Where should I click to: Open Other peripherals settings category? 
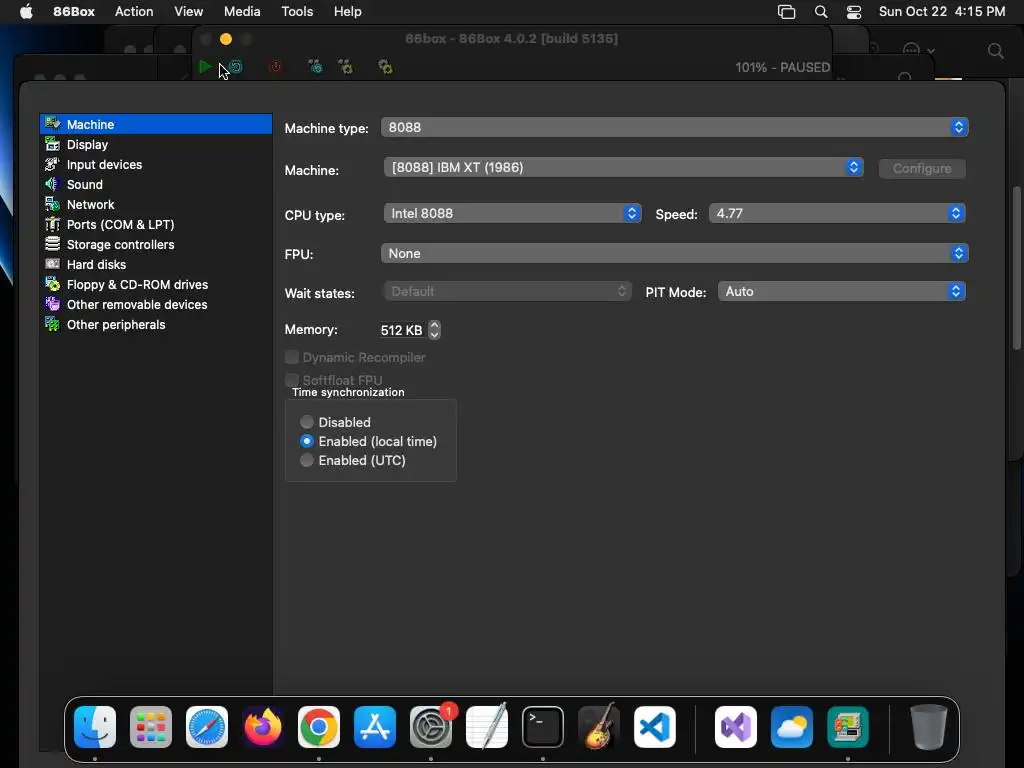pos(155,325)
